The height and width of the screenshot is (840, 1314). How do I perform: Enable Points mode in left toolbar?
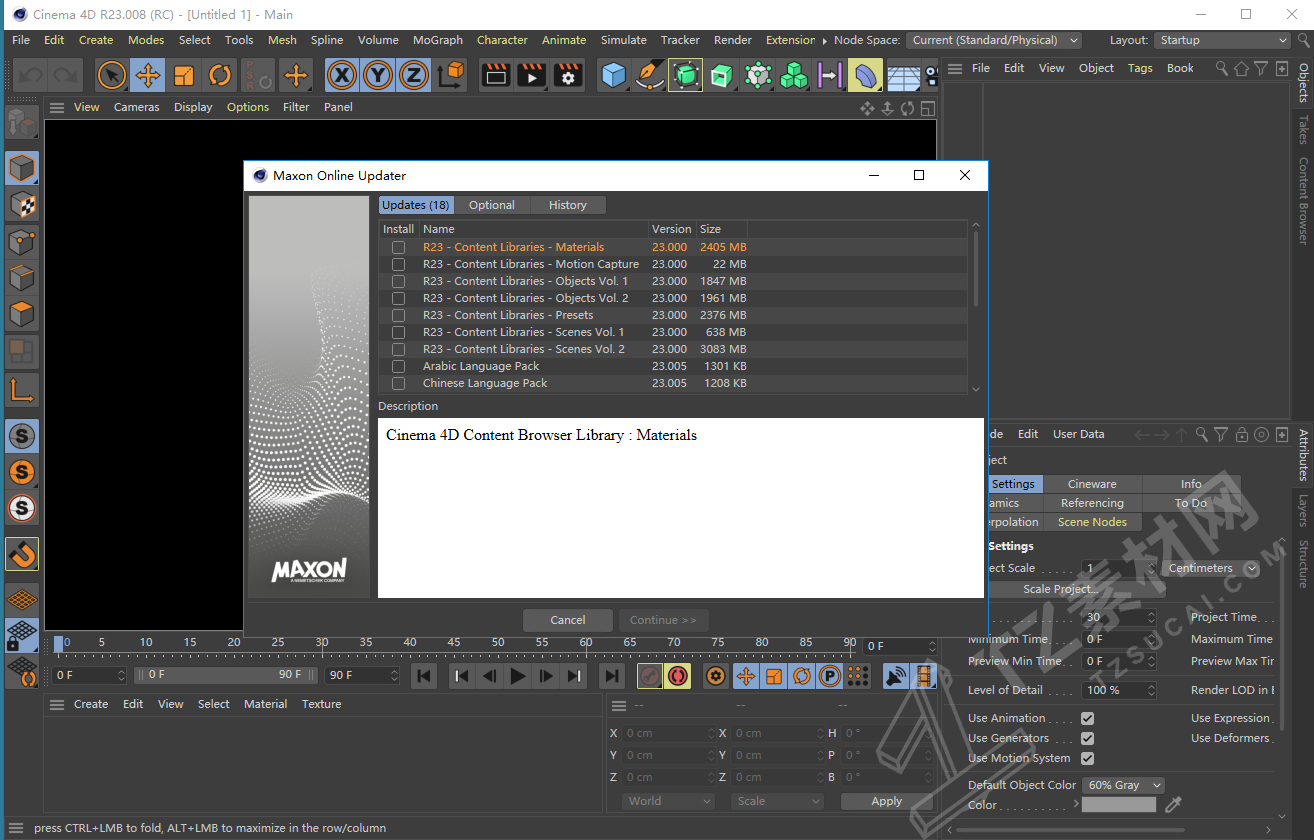click(x=22, y=241)
